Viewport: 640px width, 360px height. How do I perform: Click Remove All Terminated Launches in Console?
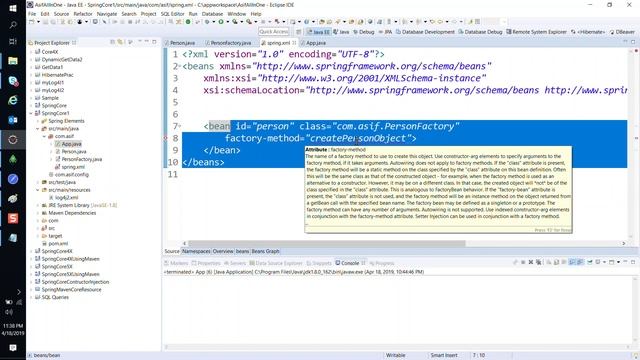click(539, 262)
